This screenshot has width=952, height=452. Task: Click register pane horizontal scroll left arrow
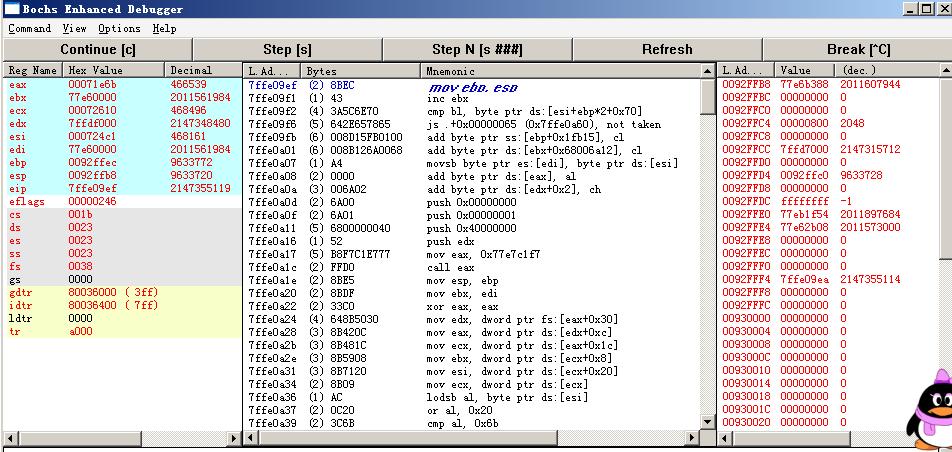click(10, 437)
